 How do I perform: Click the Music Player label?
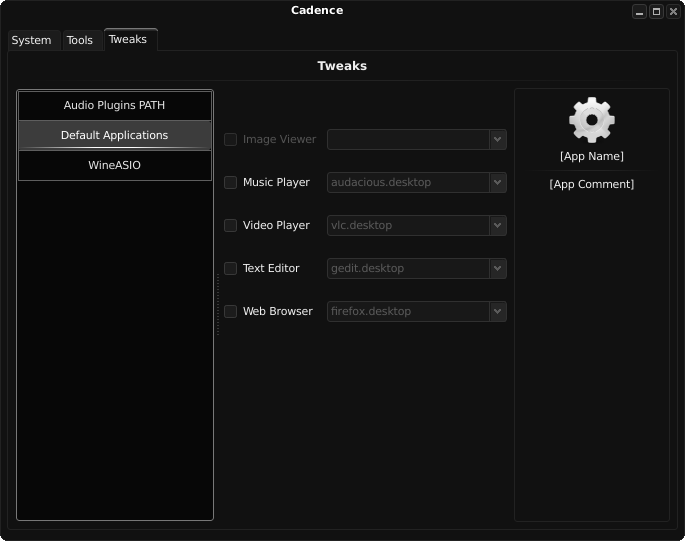pos(276,182)
